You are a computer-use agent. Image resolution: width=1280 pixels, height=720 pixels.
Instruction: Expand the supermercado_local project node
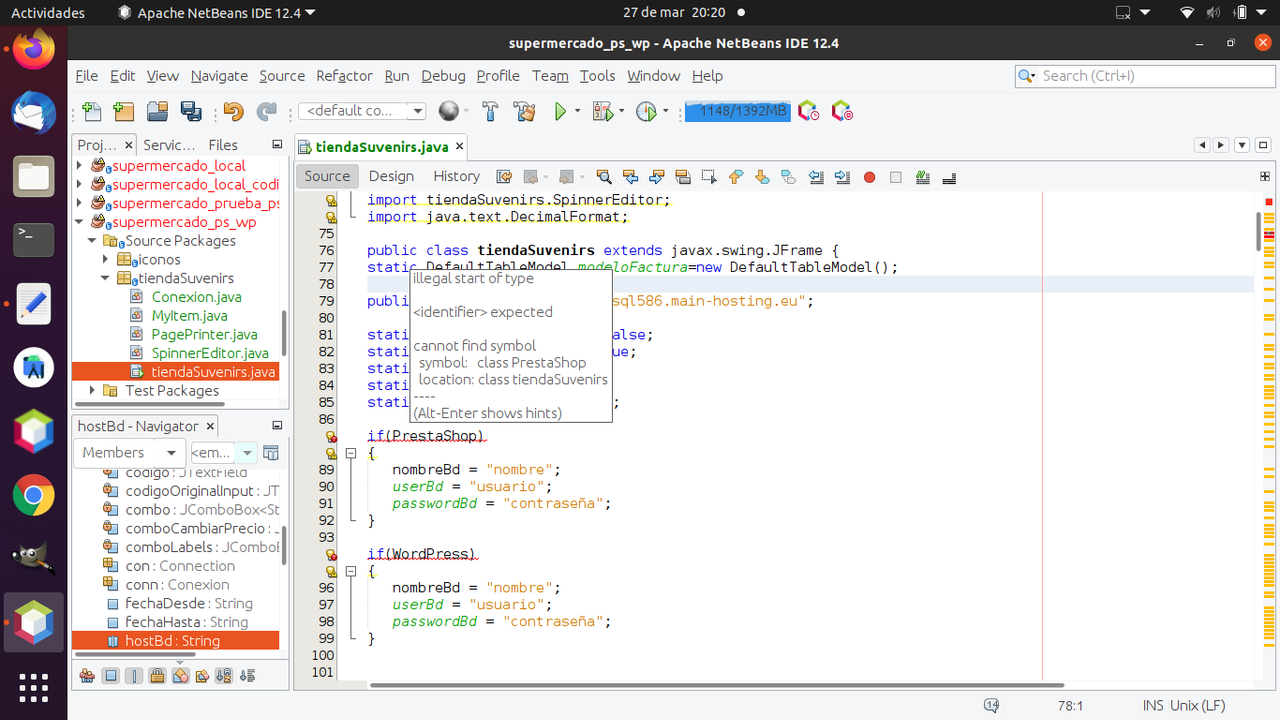[80, 166]
